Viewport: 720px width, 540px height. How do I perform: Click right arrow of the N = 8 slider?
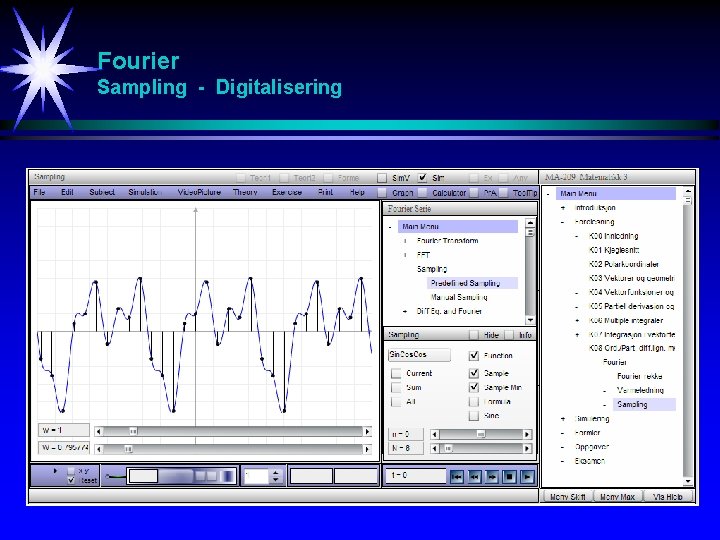coord(527,448)
